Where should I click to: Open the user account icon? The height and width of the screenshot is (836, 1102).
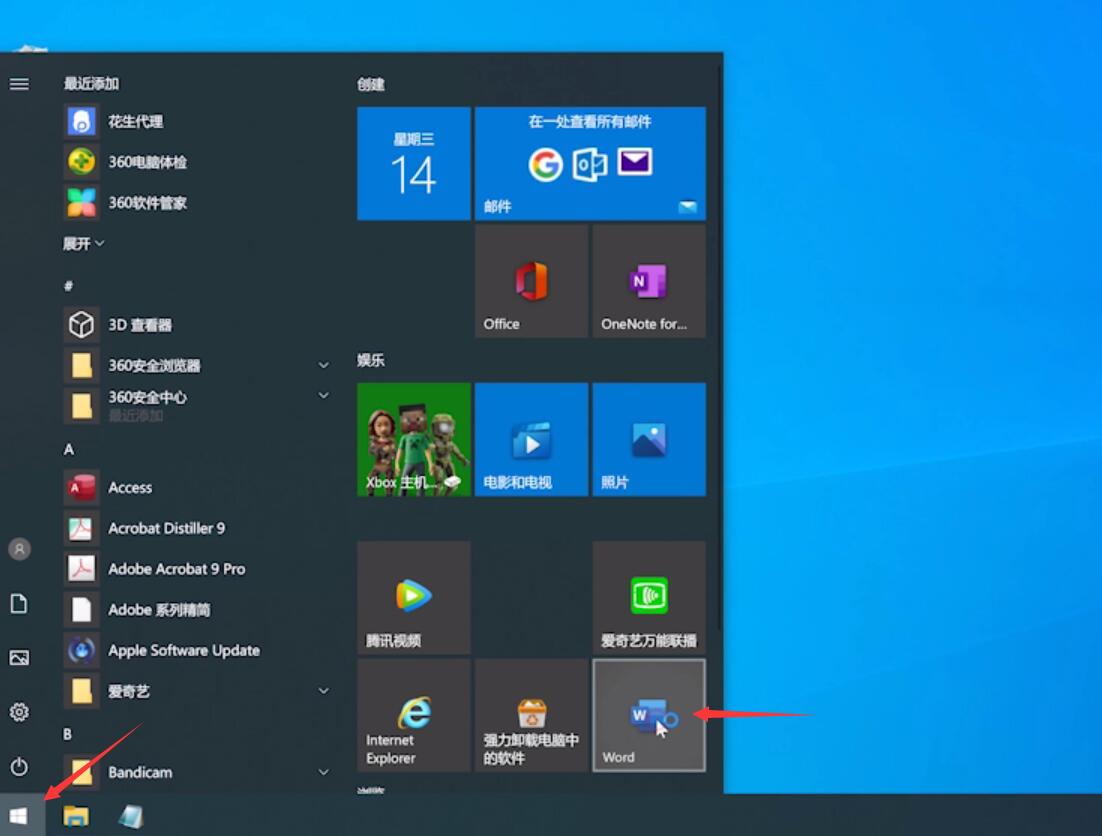(20, 549)
